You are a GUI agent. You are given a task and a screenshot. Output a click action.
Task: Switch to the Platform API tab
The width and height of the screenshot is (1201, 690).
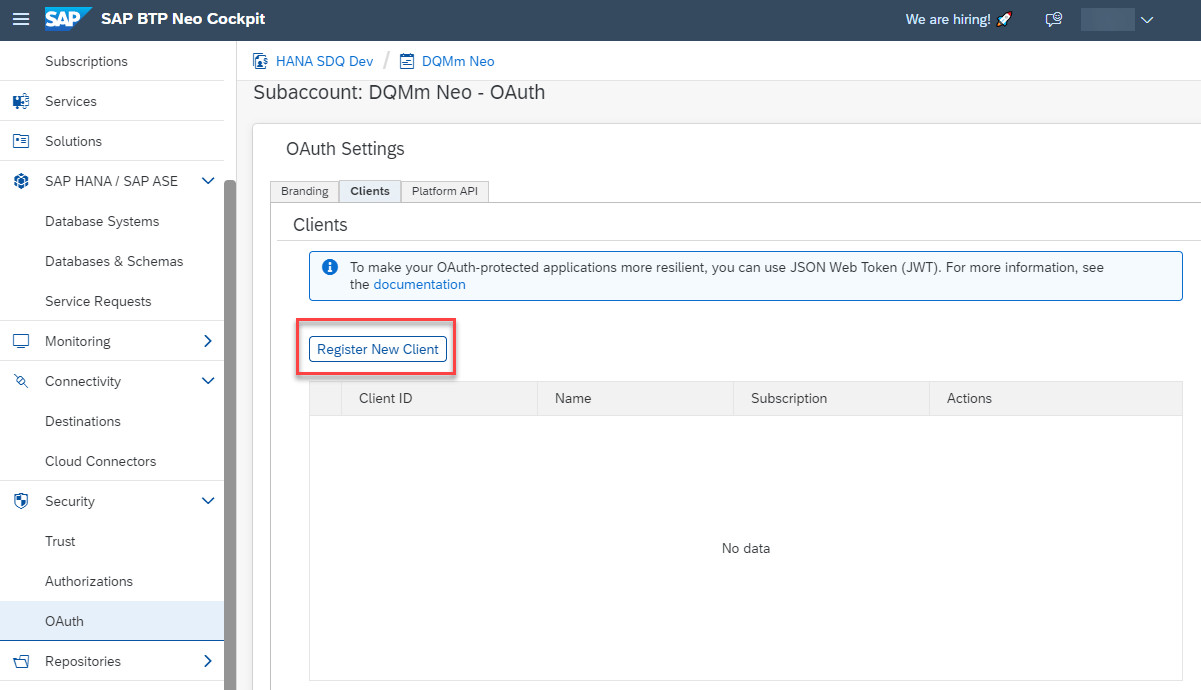445,191
